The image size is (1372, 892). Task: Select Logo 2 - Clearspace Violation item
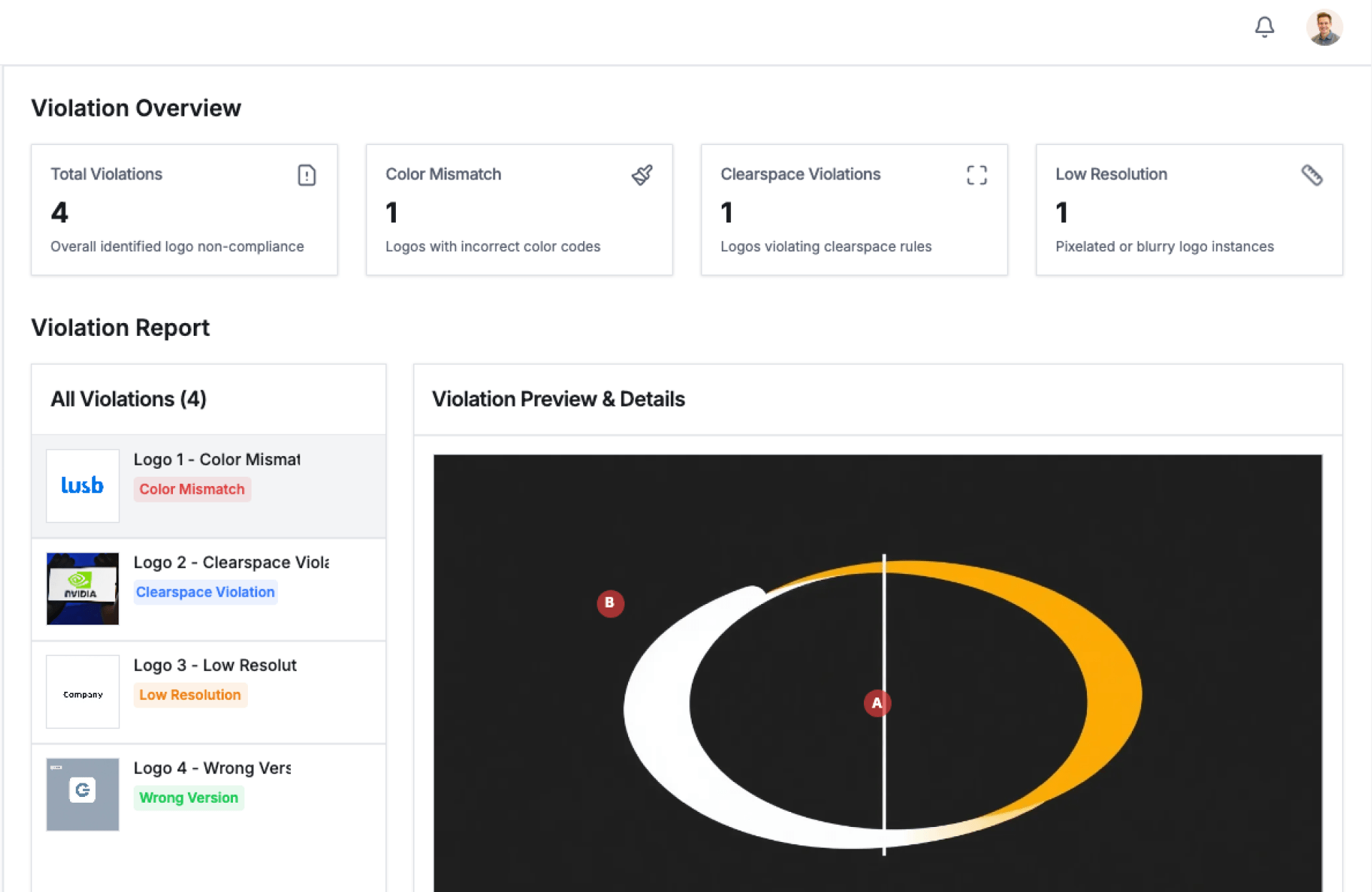(231, 563)
